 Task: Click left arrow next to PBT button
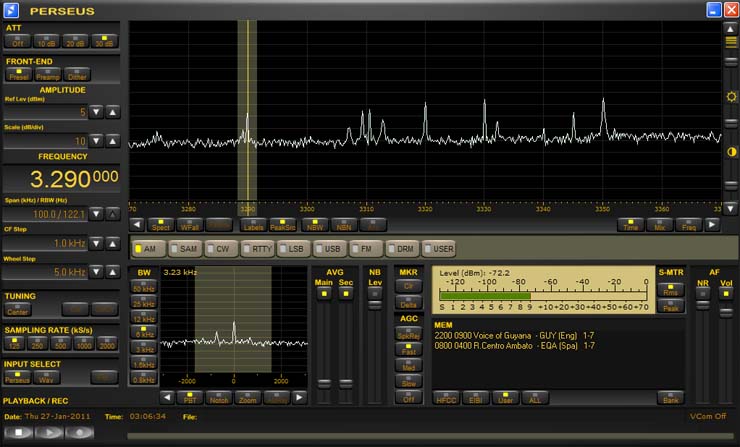(x=167, y=397)
